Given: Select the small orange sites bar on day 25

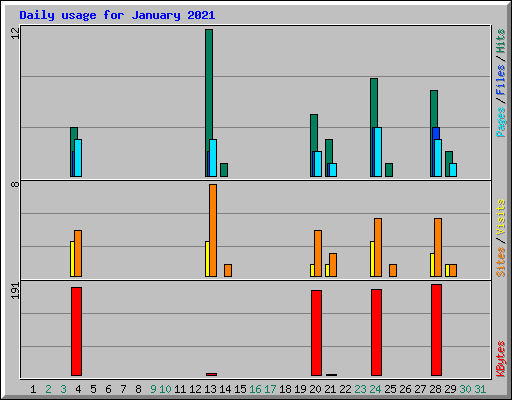Looking at the screenshot, I should tap(393, 270).
